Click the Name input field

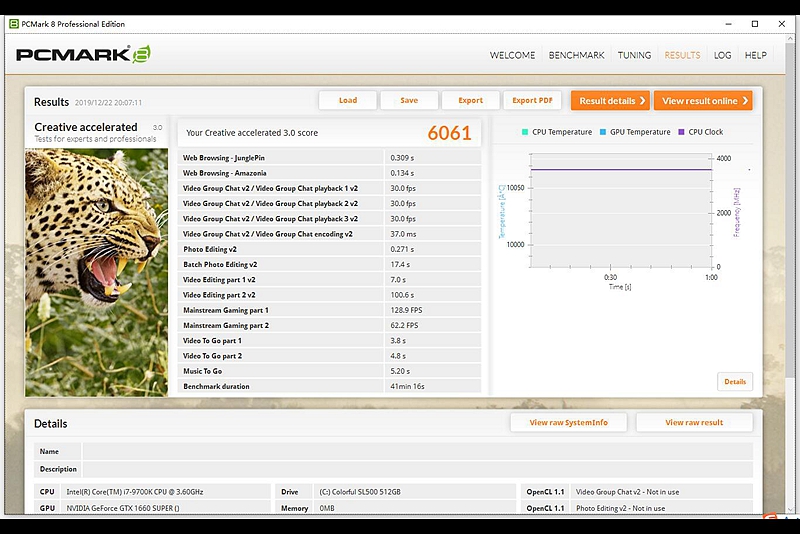pos(417,452)
